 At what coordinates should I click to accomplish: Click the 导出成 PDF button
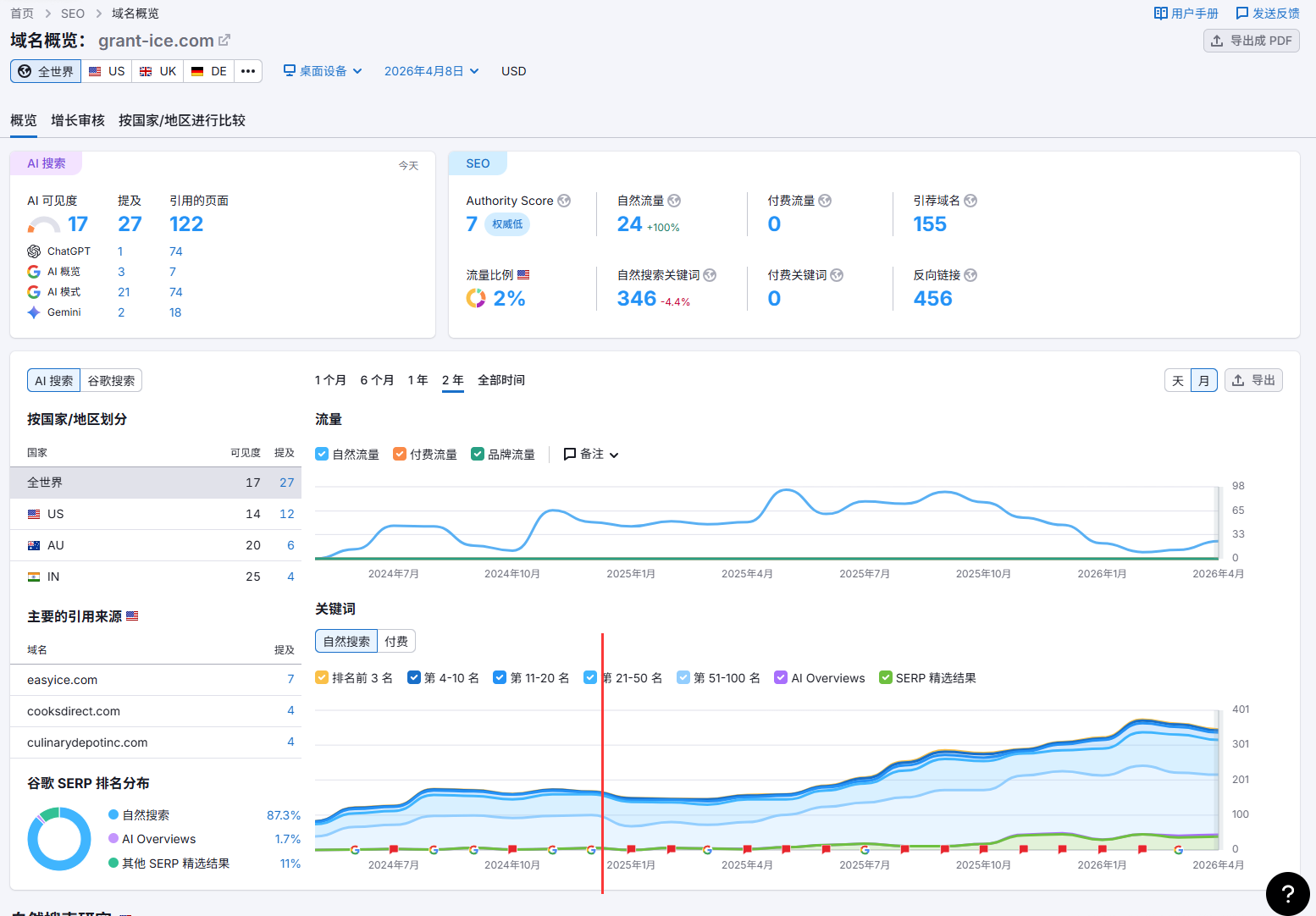pos(1251,41)
